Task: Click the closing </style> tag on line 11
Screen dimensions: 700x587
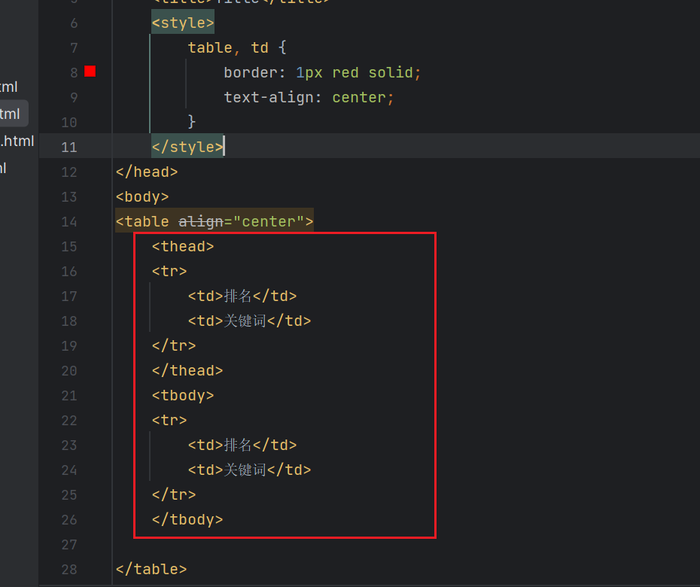Action: pyautogui.click(x=188, y=147)
